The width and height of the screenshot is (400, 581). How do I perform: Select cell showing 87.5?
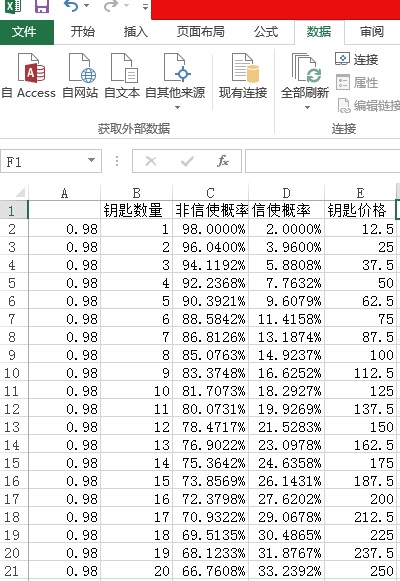360,337
